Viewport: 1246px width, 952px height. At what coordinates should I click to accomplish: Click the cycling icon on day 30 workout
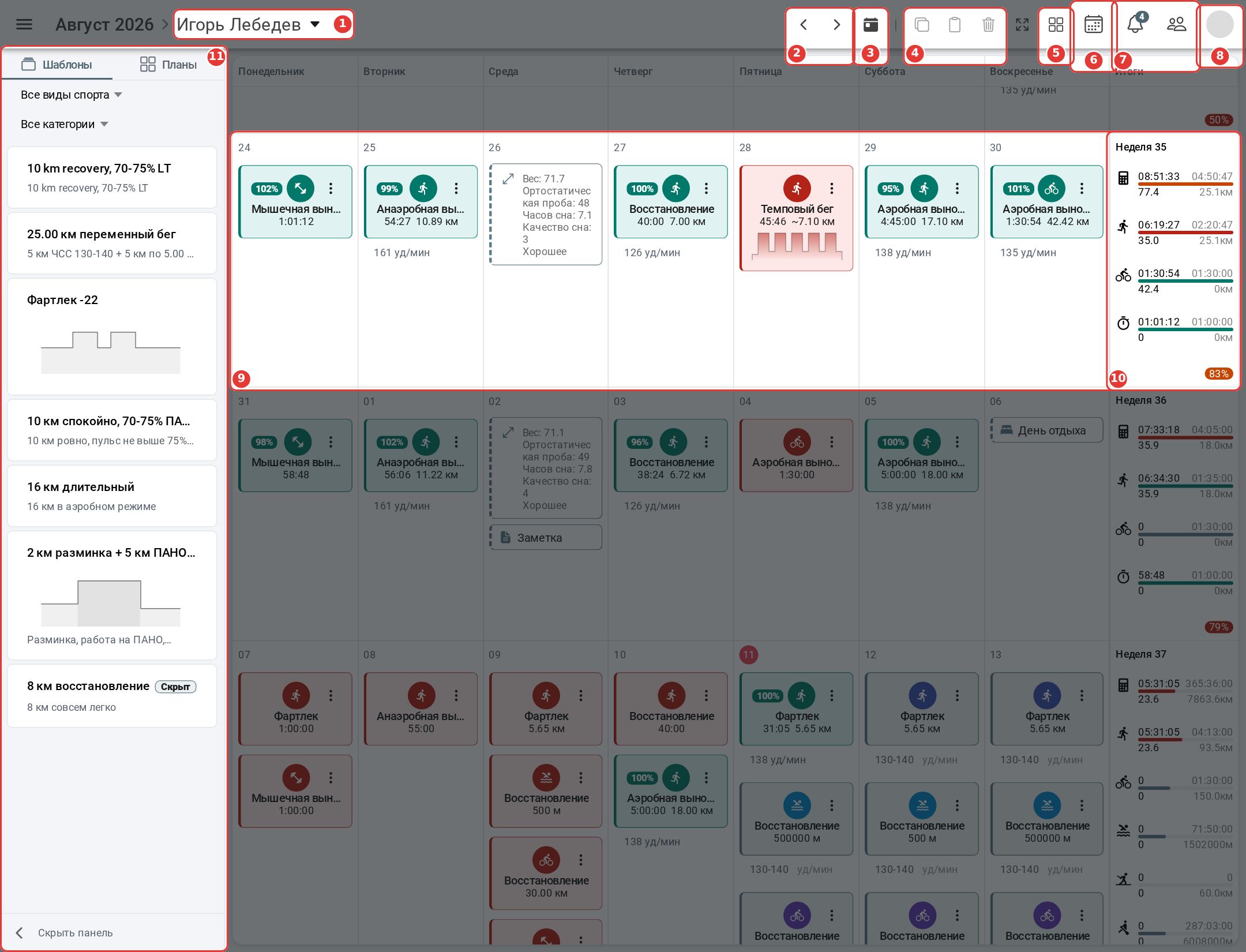pyautogui.click(x=1051, y=188)
